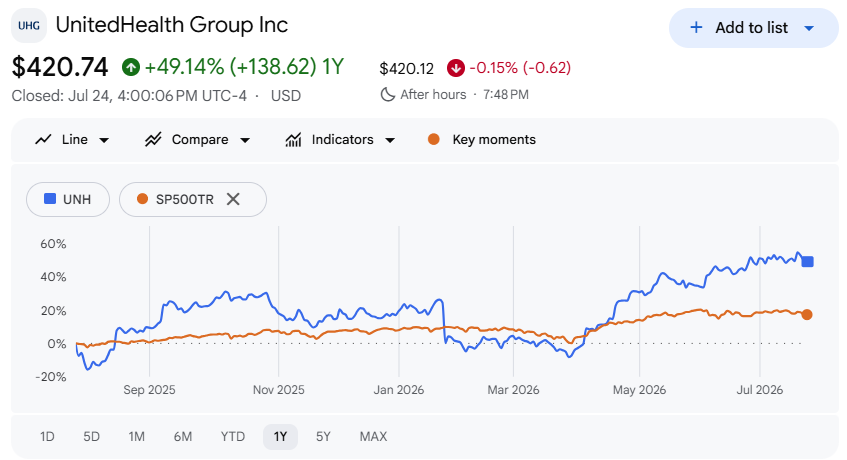
Task: Click the Line chart type icon
Action: click(43, 140)
